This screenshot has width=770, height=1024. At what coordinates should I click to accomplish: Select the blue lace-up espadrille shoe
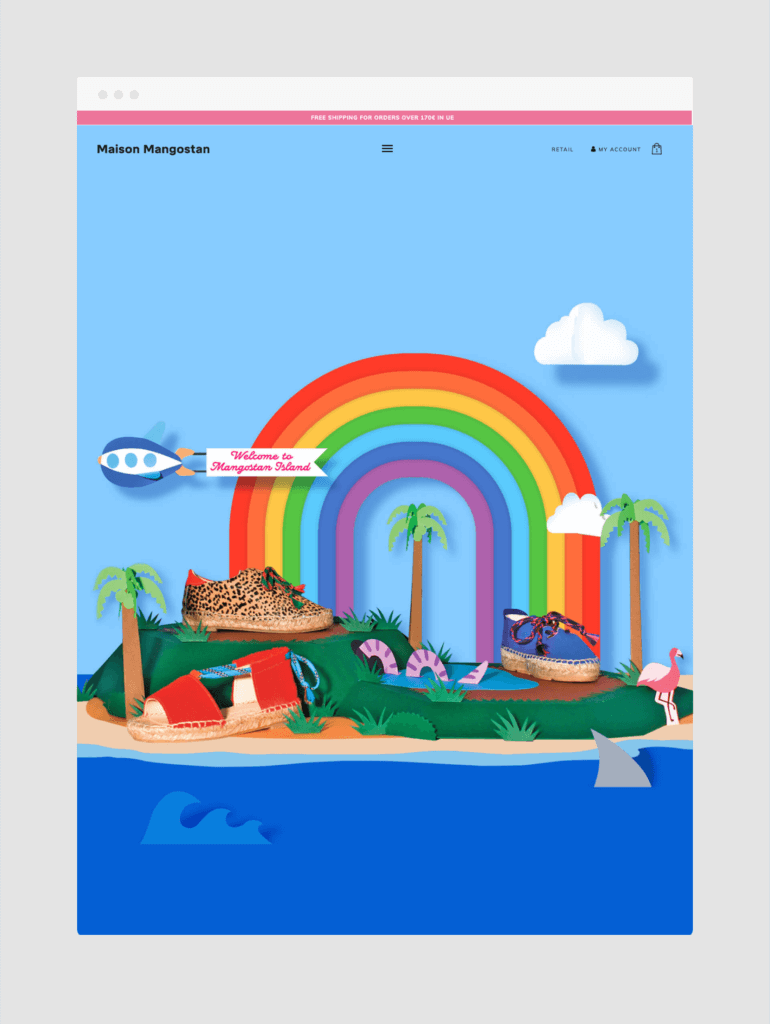pyautogui.click(x=550, y=644)
